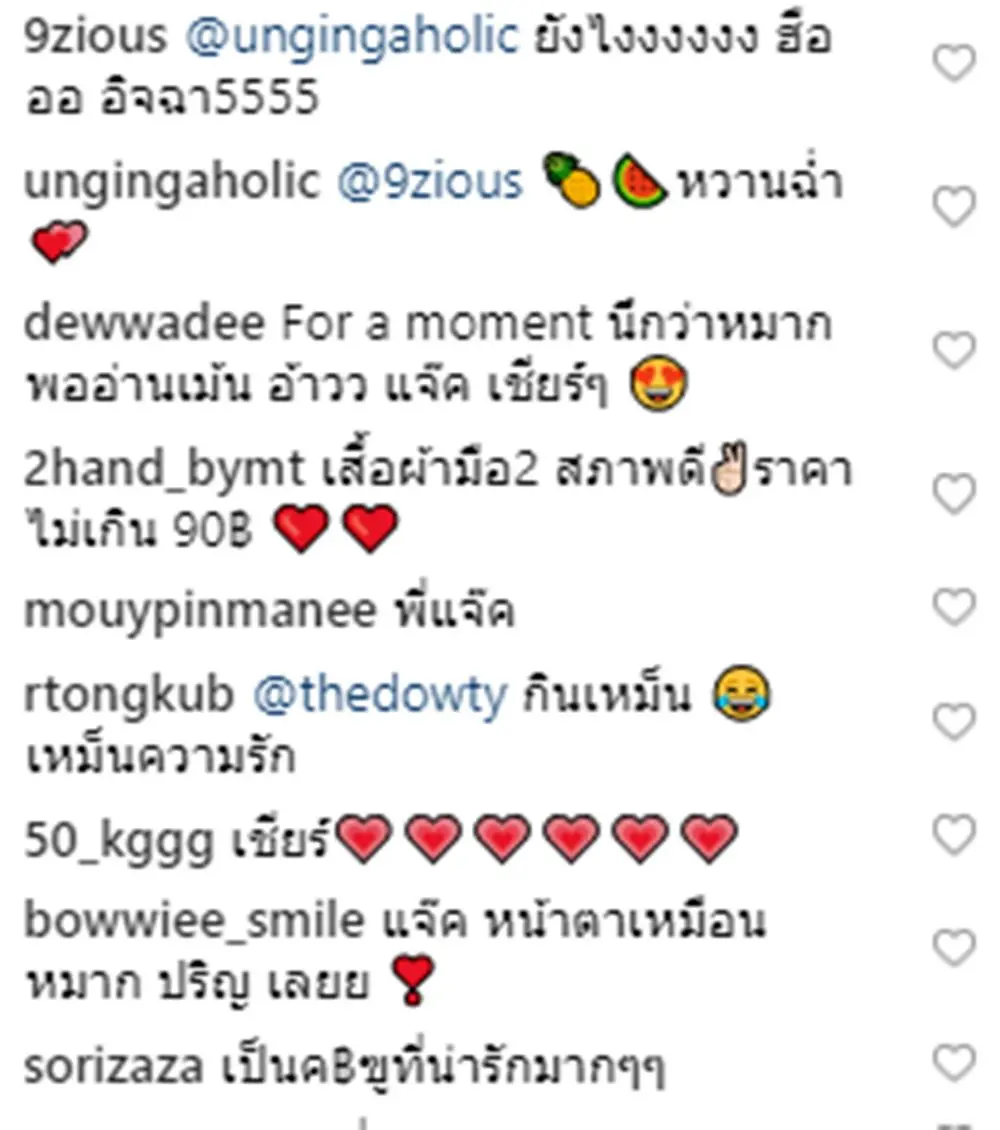Open the @ungingaholic mention link

click(352, 37)
